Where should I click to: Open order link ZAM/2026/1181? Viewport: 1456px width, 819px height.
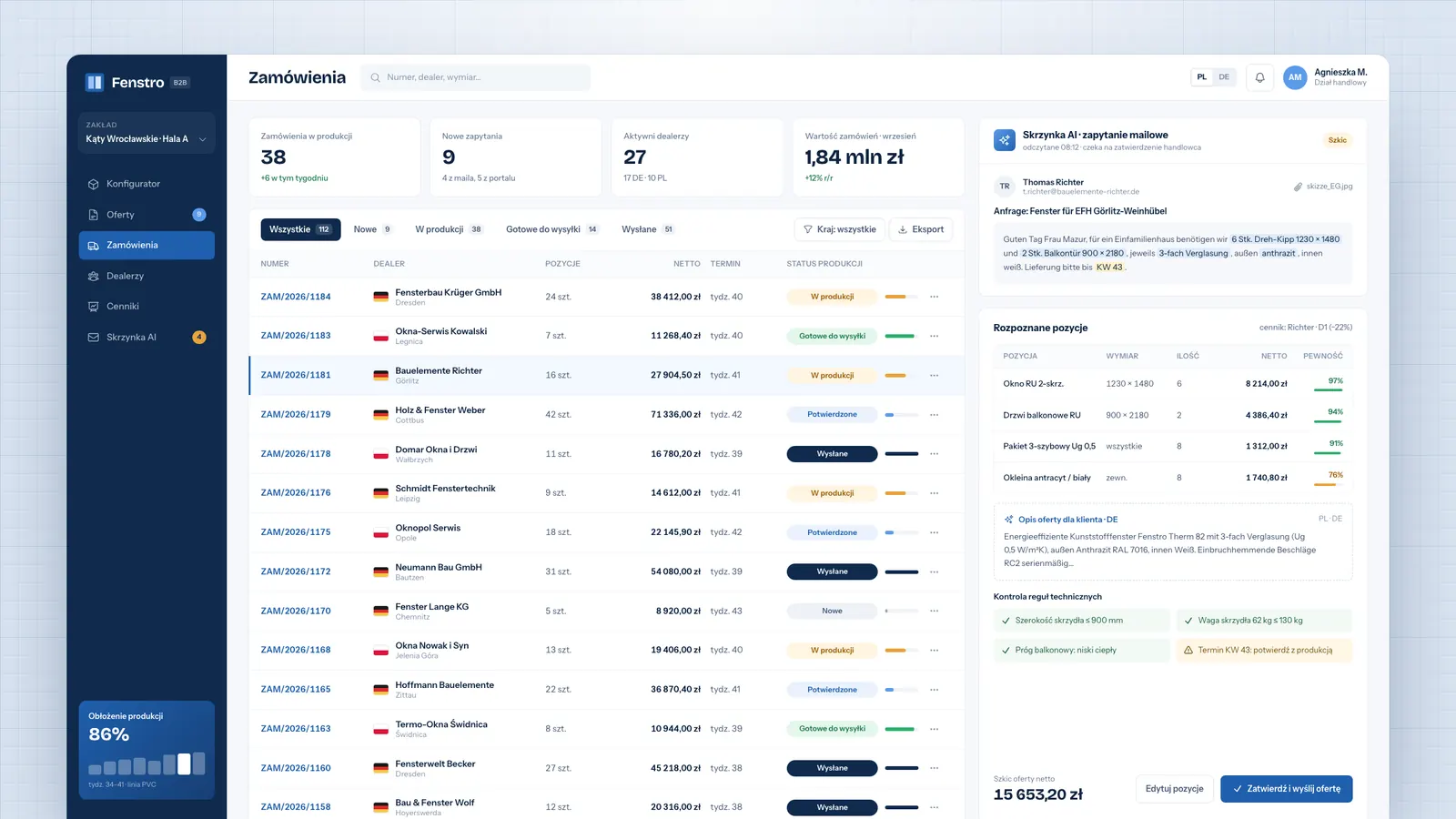click(x=296, y=375)
